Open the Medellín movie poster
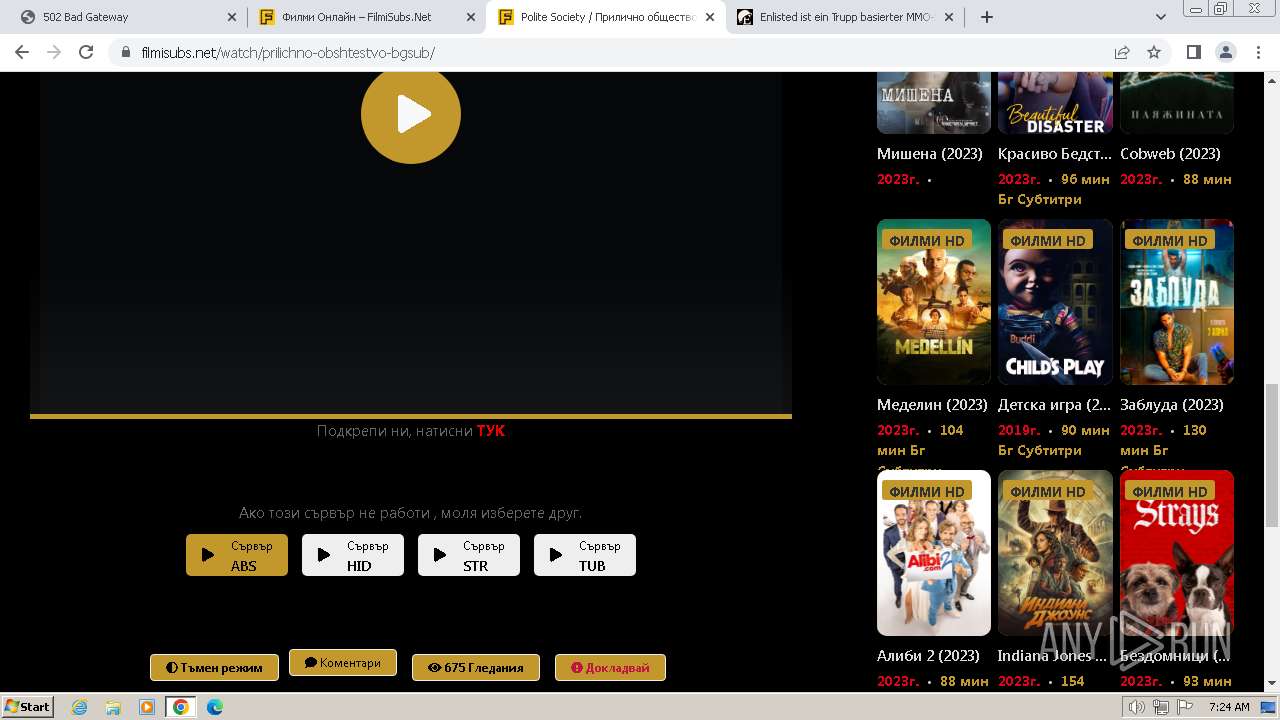This screenshot has width=1280, height=720. click(934, 302)
